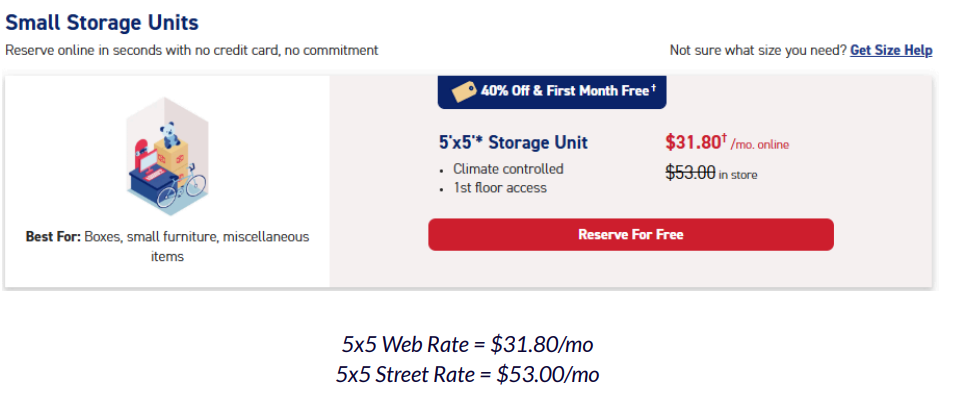Click the 5x5 Web Rate caption line
Viewport: 959px width, 405px height.
point(467,345)
